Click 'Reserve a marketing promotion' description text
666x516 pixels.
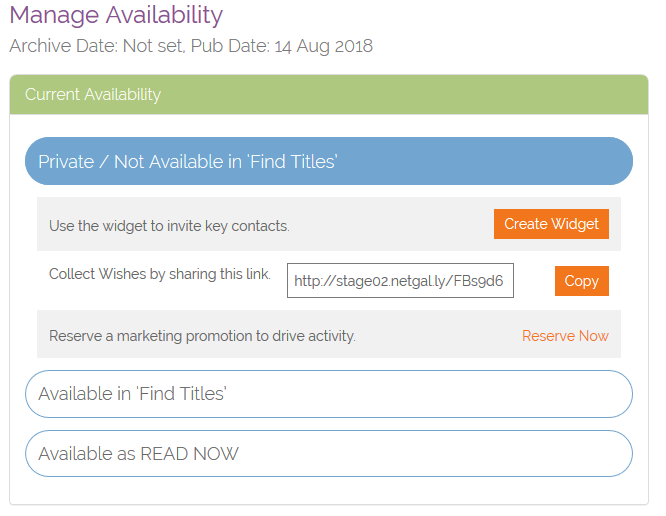click(202, 336)
